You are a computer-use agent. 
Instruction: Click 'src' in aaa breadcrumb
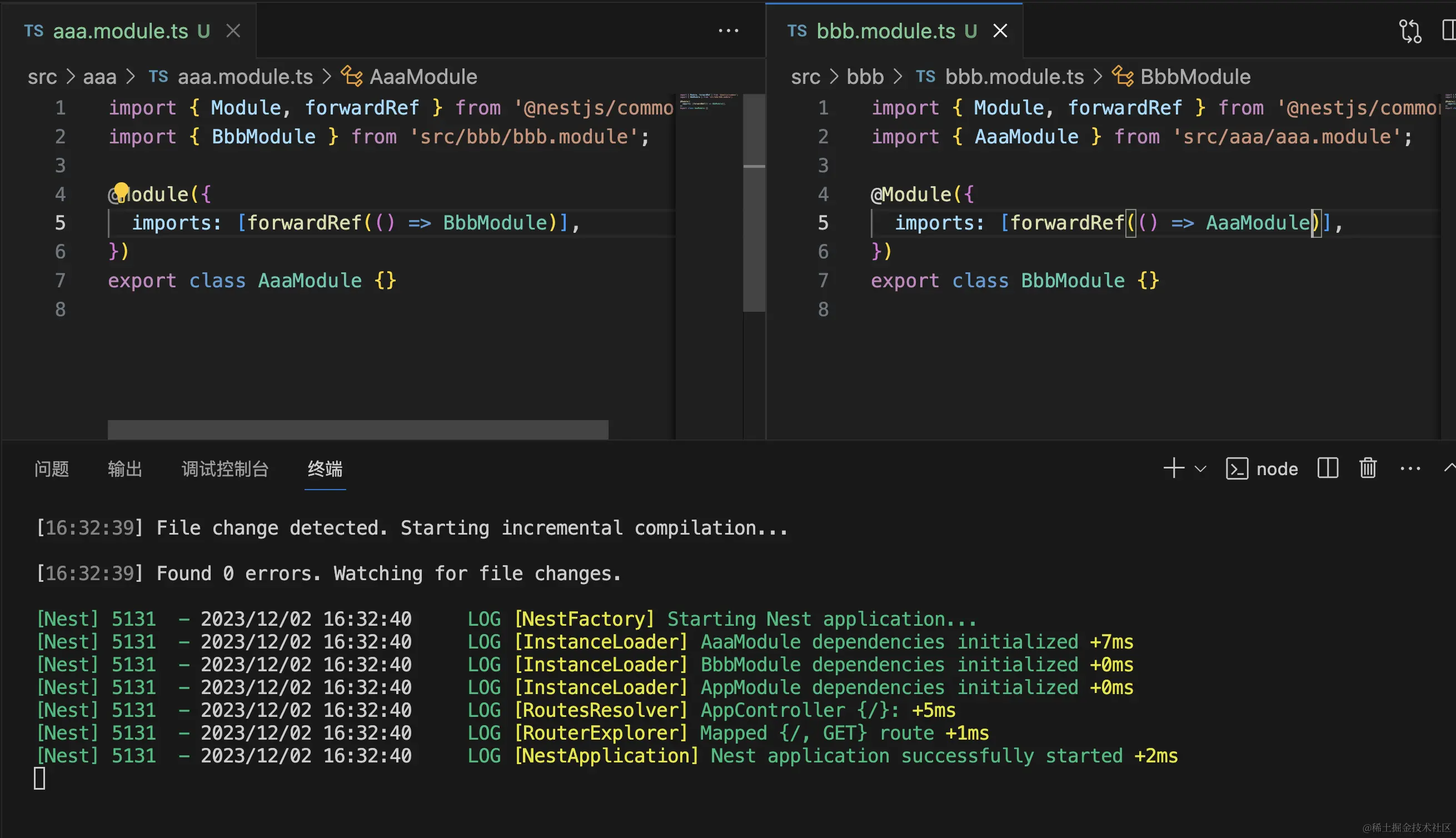tap(42, 77)
